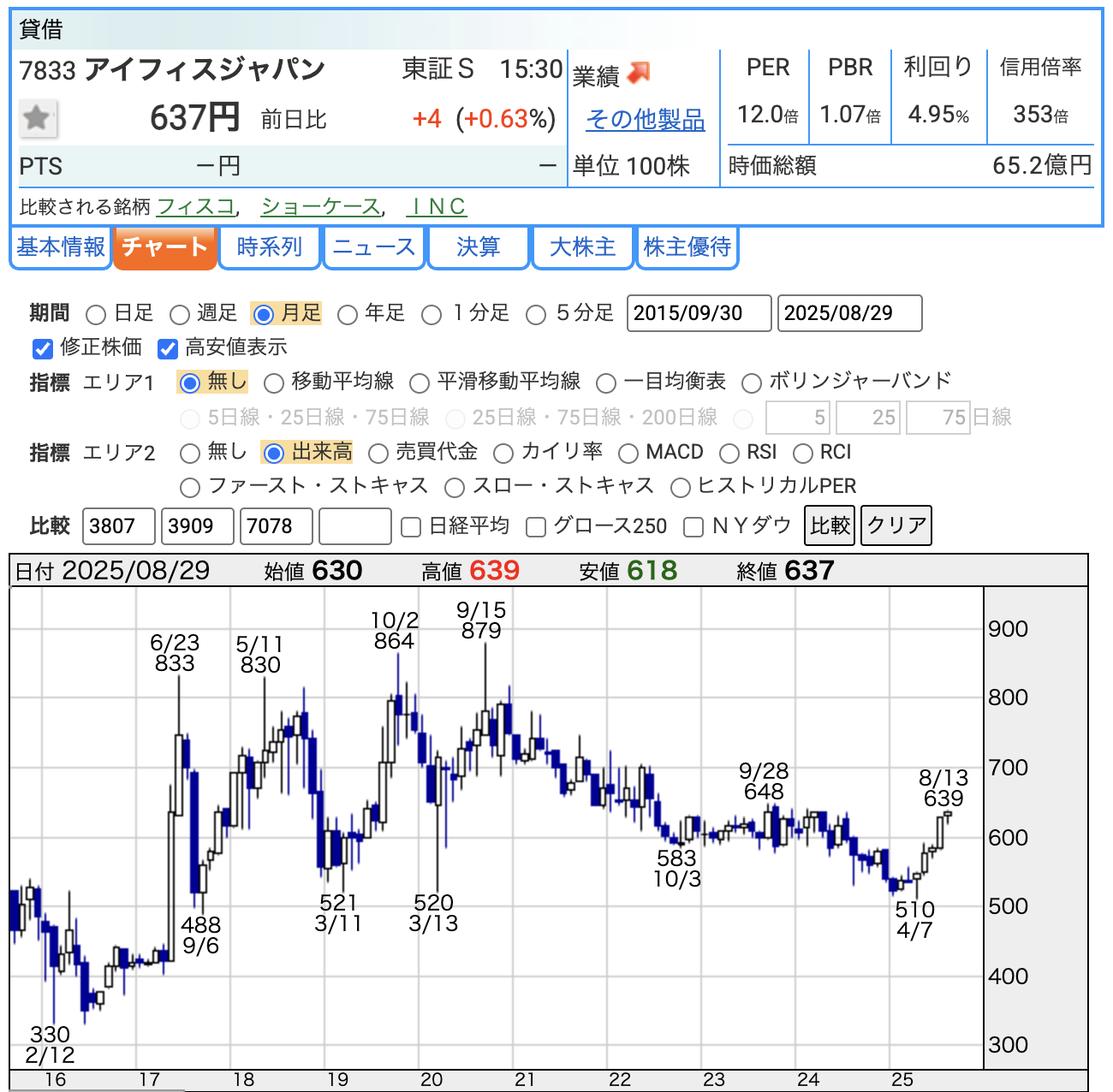
Task: Click the PER 12.0倍 value
Action: pyautogui.click(x=768, y=115)
